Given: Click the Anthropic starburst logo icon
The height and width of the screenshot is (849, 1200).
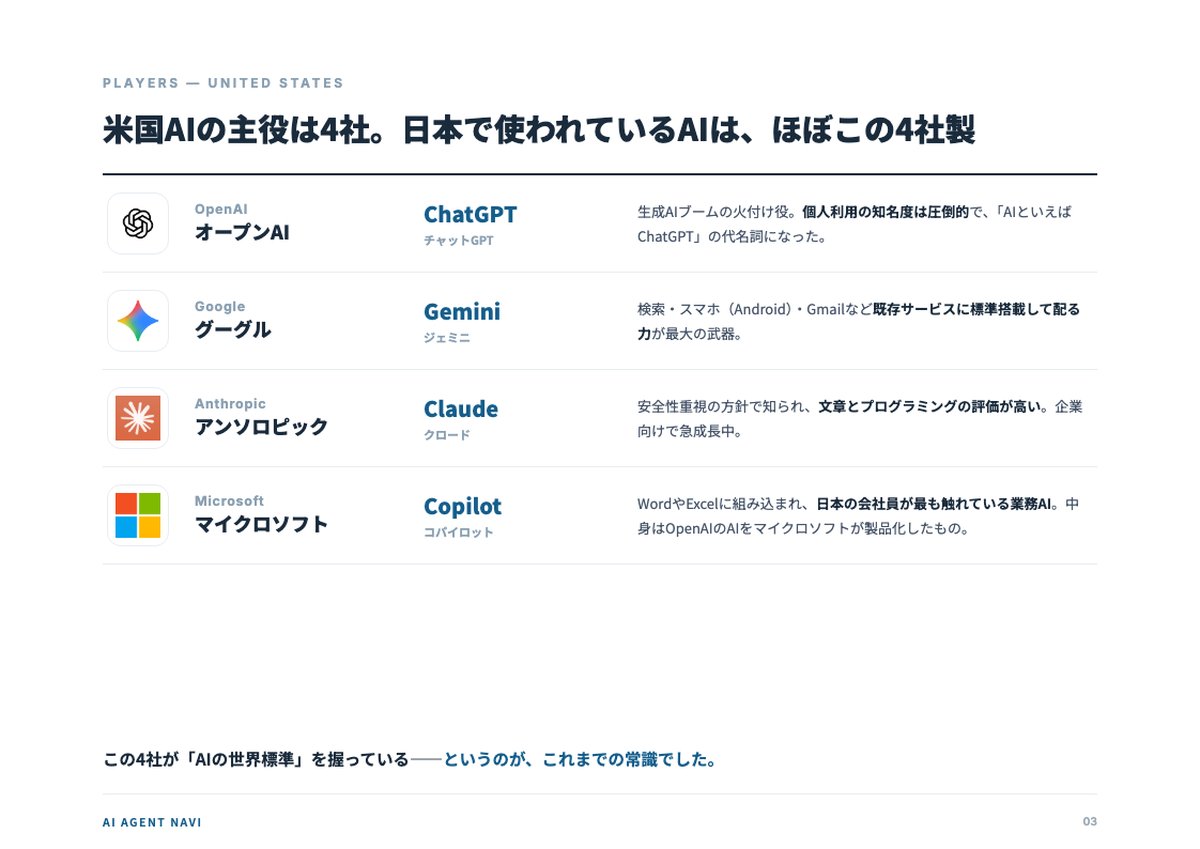Looking at the screenshot, I should point(138,418).
